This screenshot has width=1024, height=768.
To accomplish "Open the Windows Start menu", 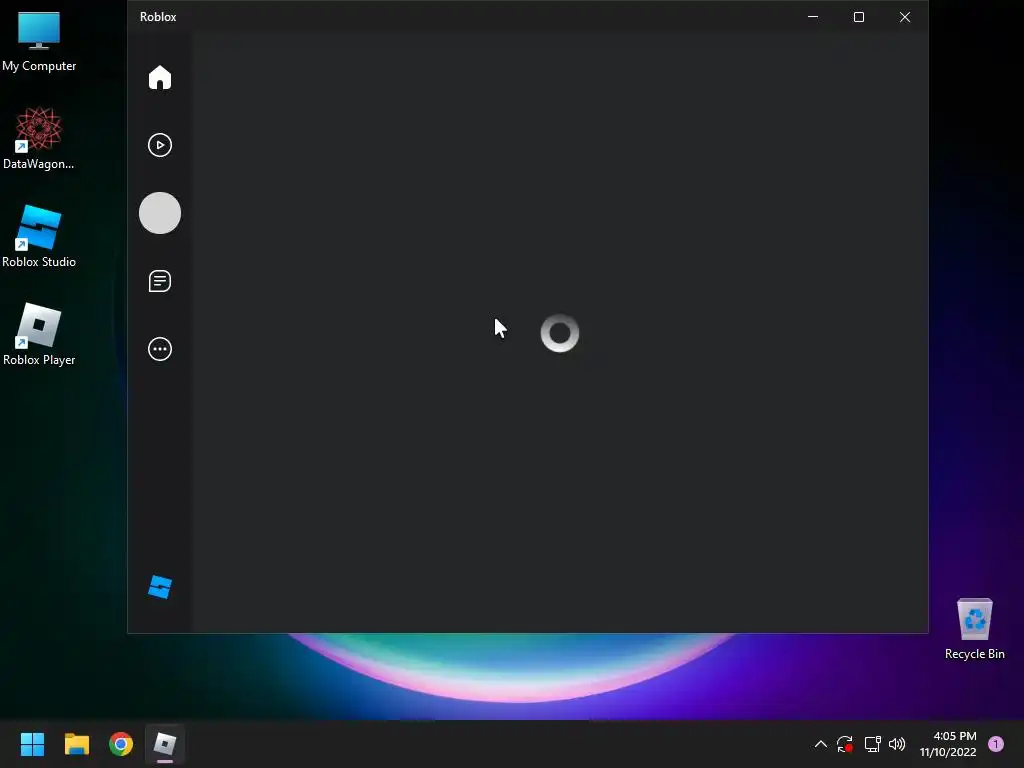I will [x=32, y=744].
